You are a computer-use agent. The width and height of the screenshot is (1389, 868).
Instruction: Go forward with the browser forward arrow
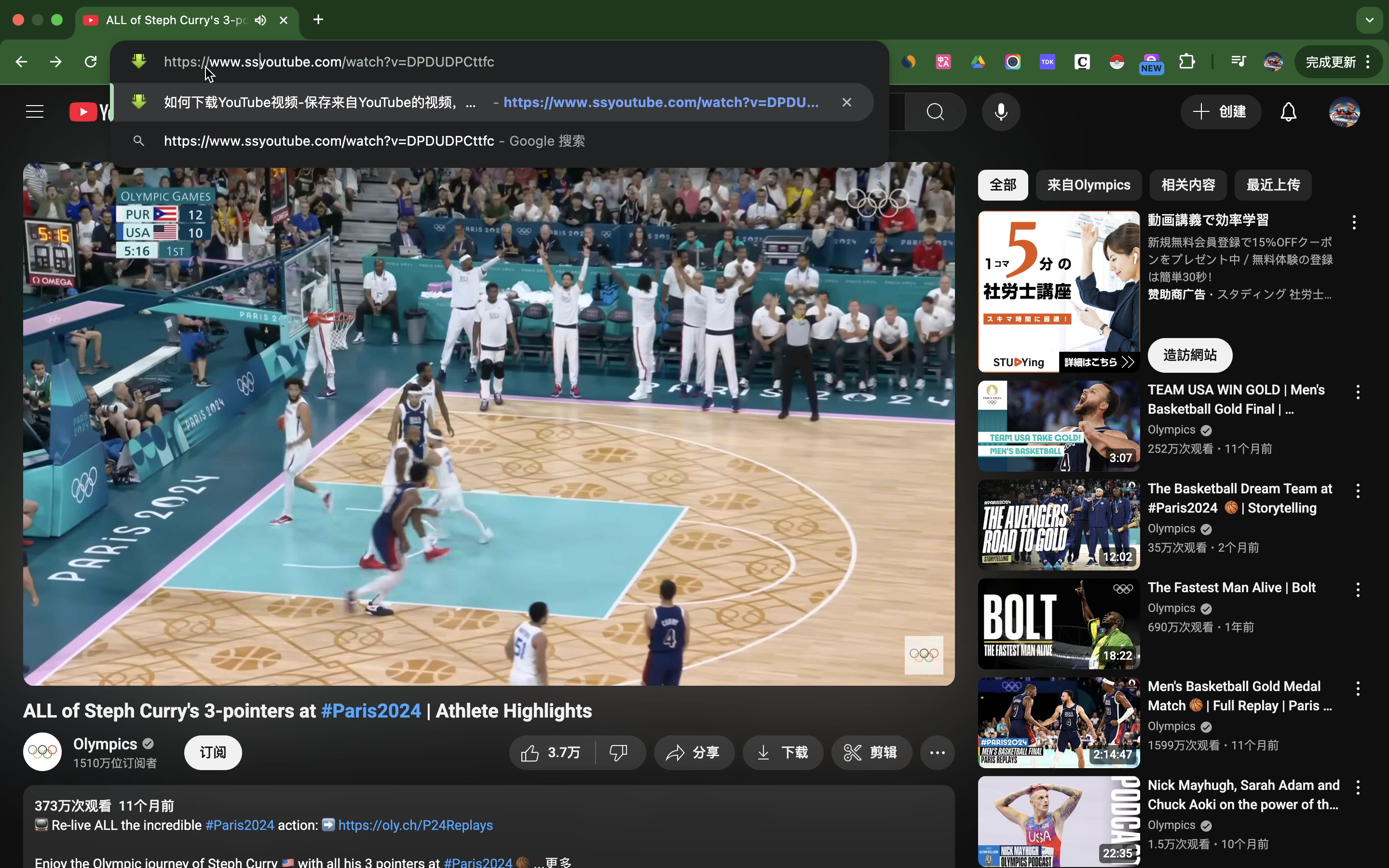coord(55,61)
